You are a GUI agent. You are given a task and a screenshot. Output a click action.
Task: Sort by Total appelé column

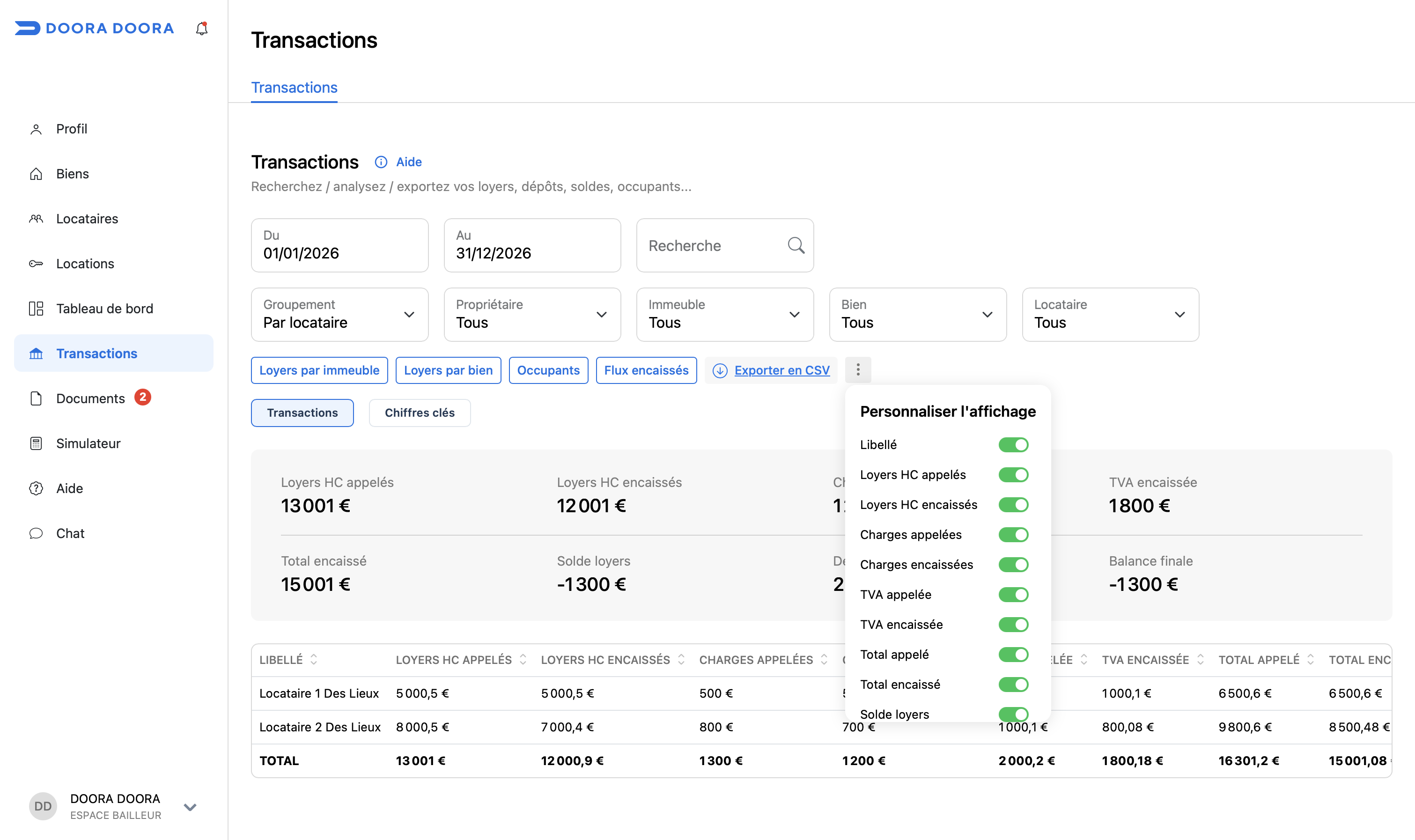point(1310,659)
